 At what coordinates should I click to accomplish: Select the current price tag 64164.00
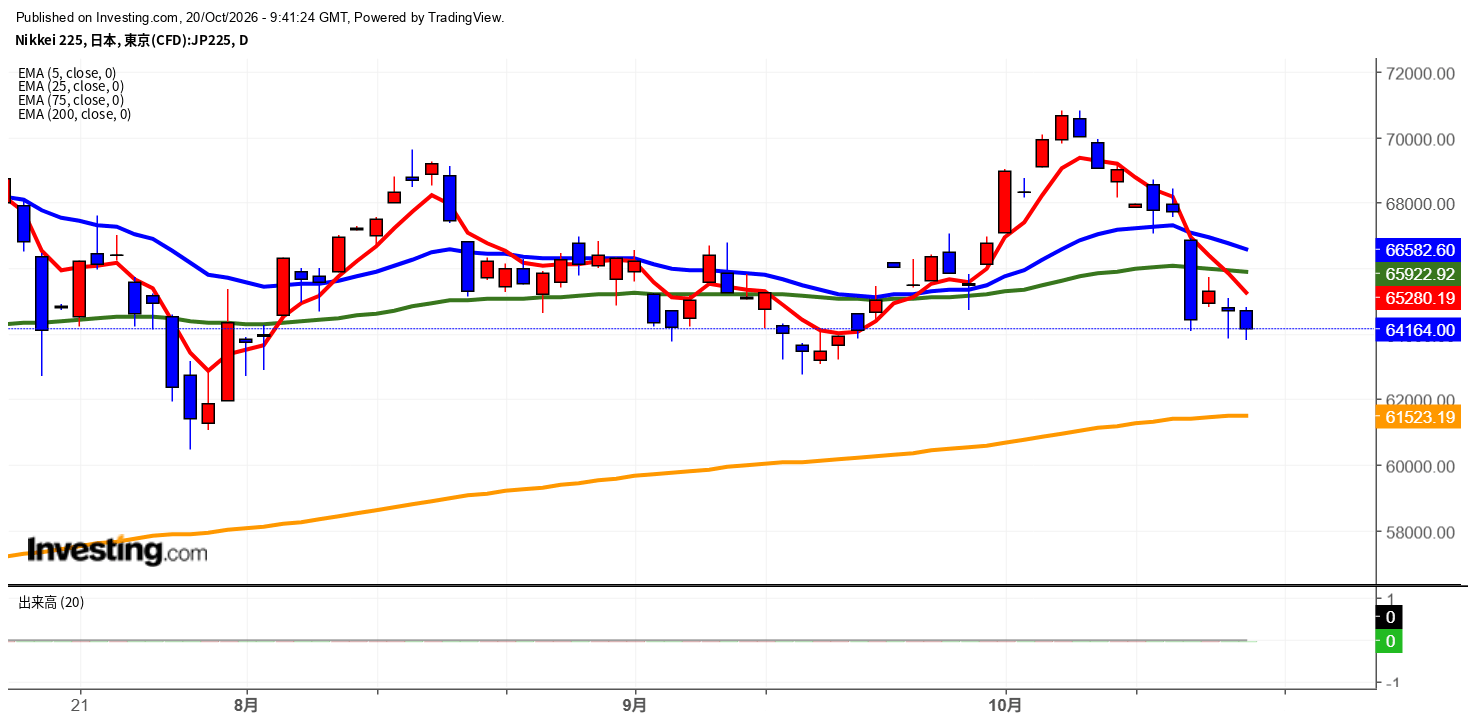1418,329
